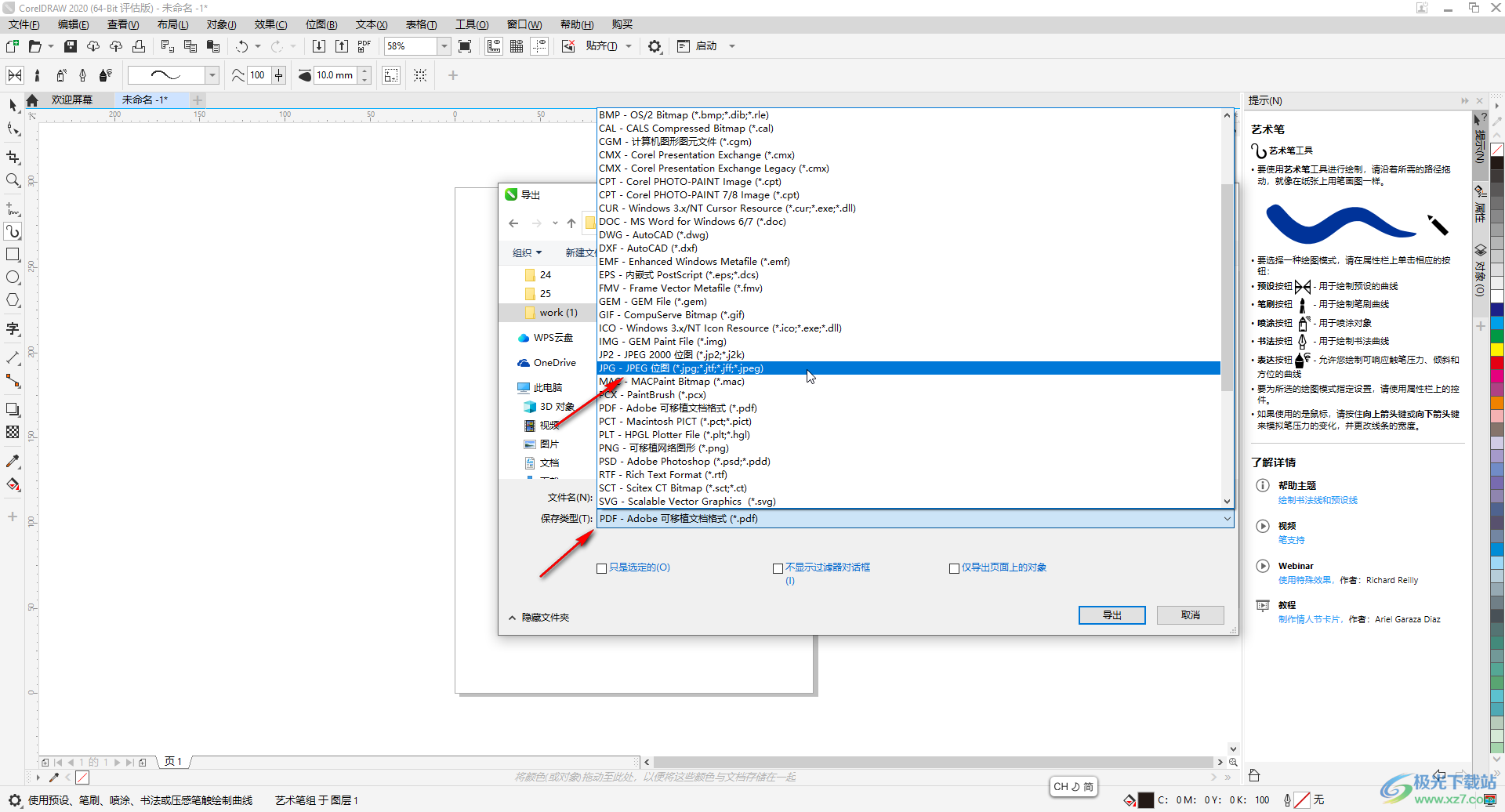Click the Options gear icon
This screenshot has height=812, width=1505.
[655, 46]
